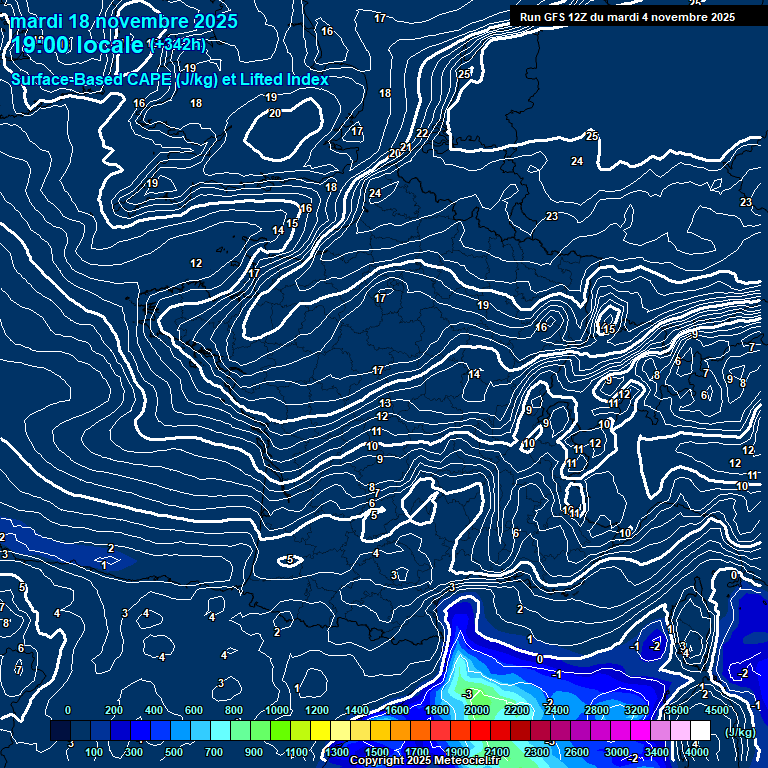Click the 'Run GFS 12Z du mardi 4 novembre 2025' header
The image size is (768, 768).
click(x=627, y=17)
